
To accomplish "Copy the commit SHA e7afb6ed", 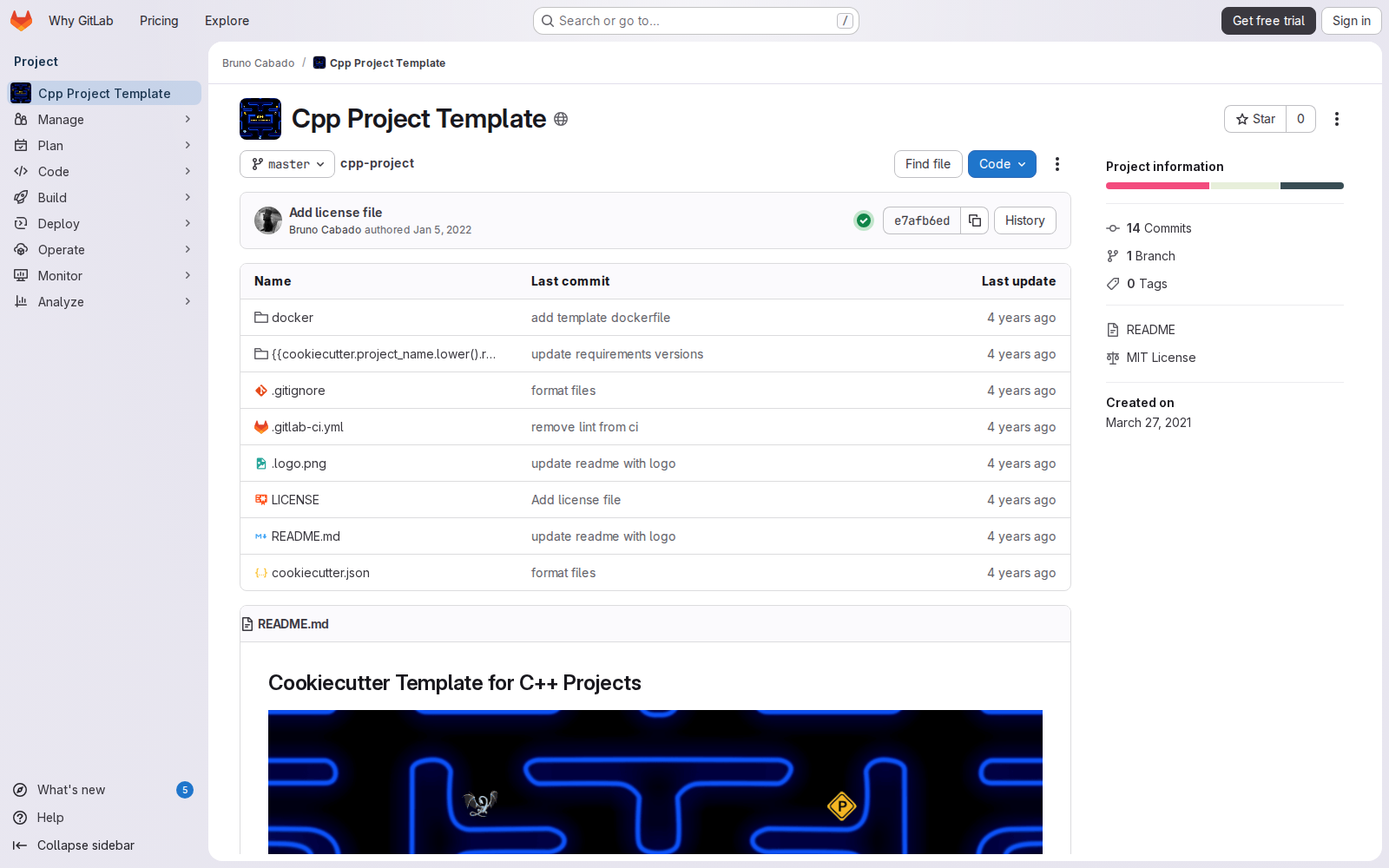I will tap(974, 220).
